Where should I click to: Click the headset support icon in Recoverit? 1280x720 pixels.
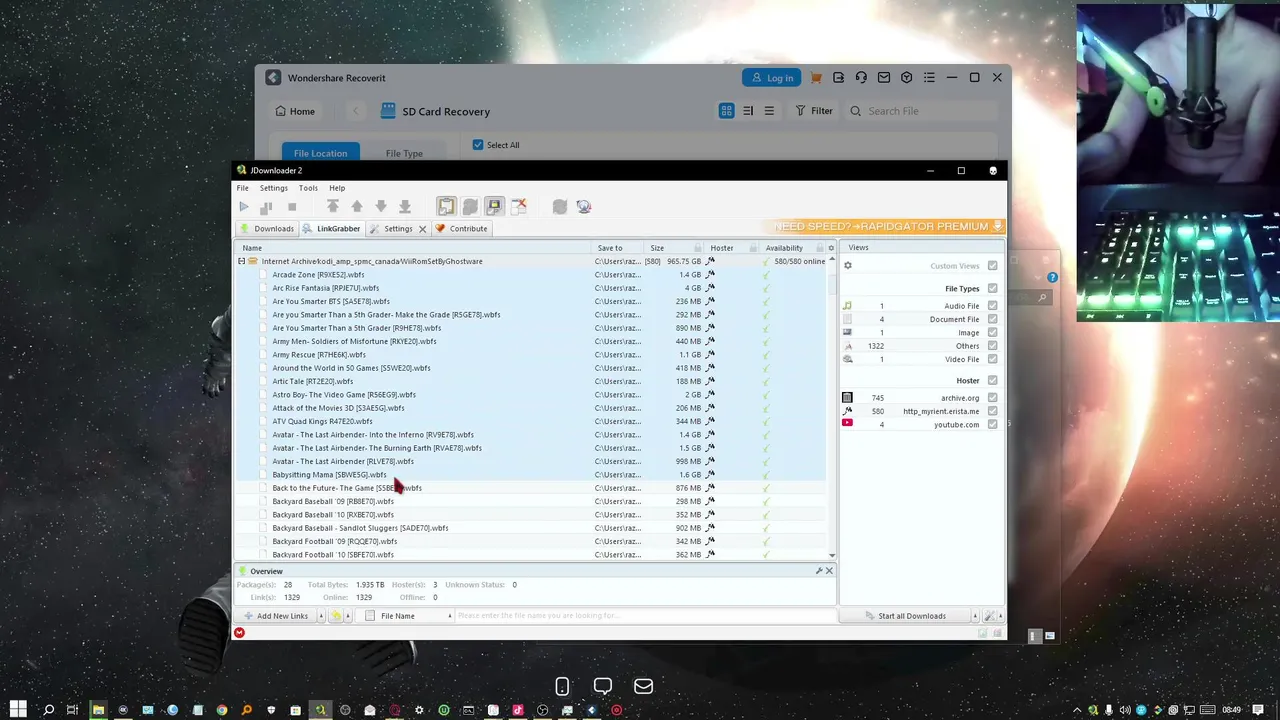pyautogui.click(x=861, y=78)
